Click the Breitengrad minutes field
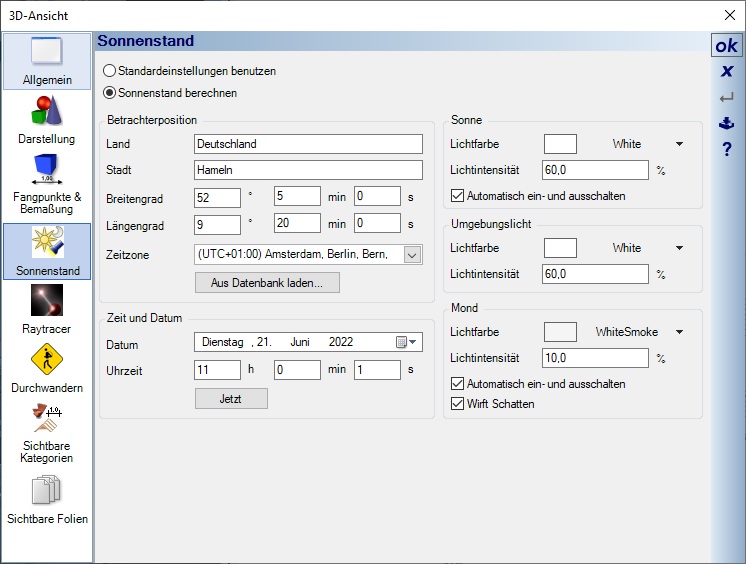The image size is (746, 564). click(x=297, y=196)
